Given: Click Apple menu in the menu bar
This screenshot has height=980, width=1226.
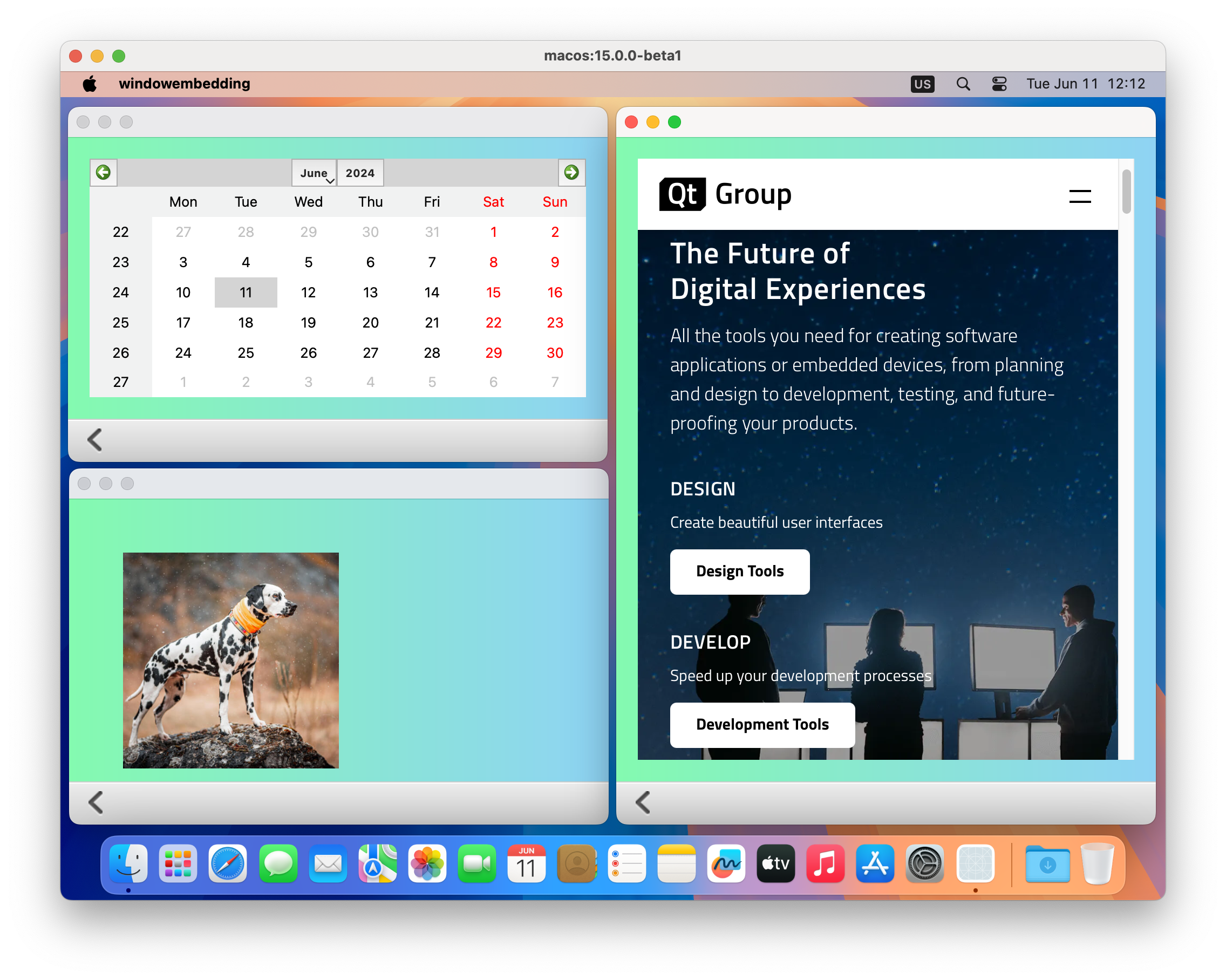Looking at the screenshot, I should click(x=88, y=84).
